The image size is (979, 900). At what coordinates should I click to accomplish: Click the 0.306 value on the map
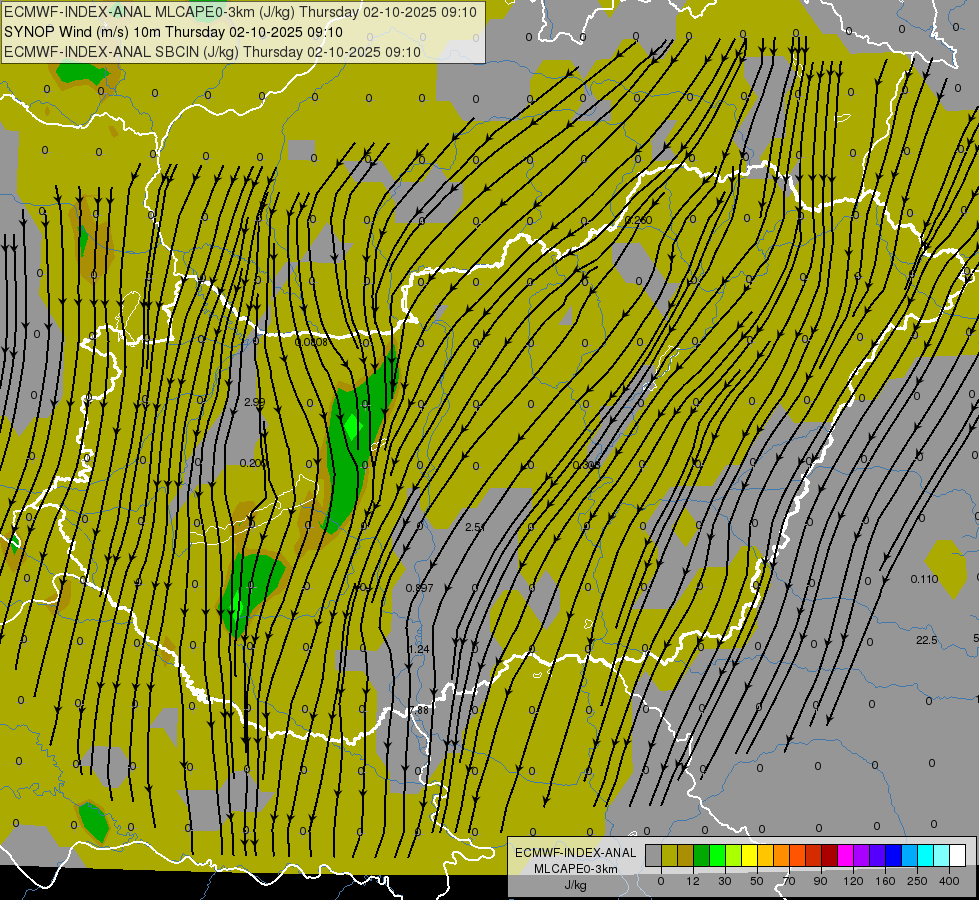tap(586, 465)
